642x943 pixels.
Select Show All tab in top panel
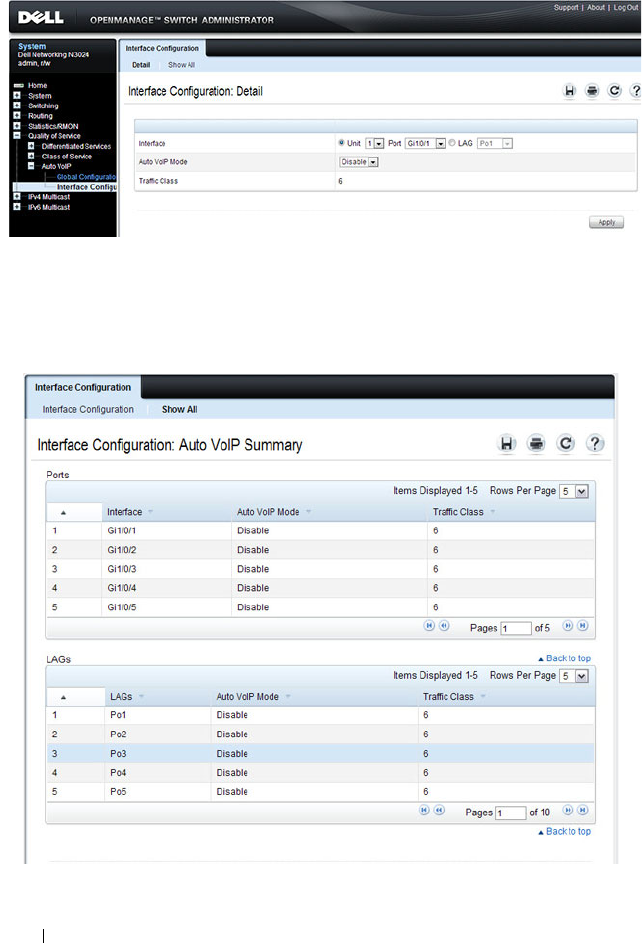(181, 65)
